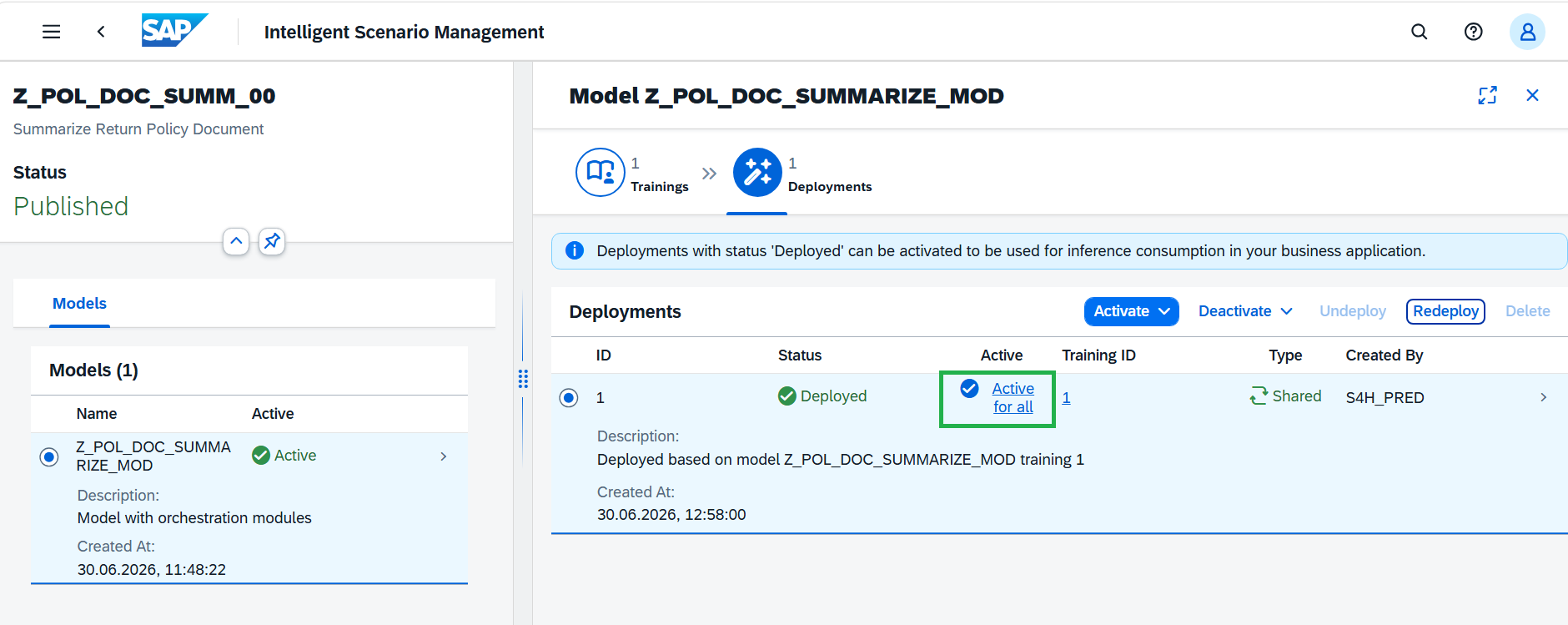Click the Deployed green check icon

coord(787,396)
